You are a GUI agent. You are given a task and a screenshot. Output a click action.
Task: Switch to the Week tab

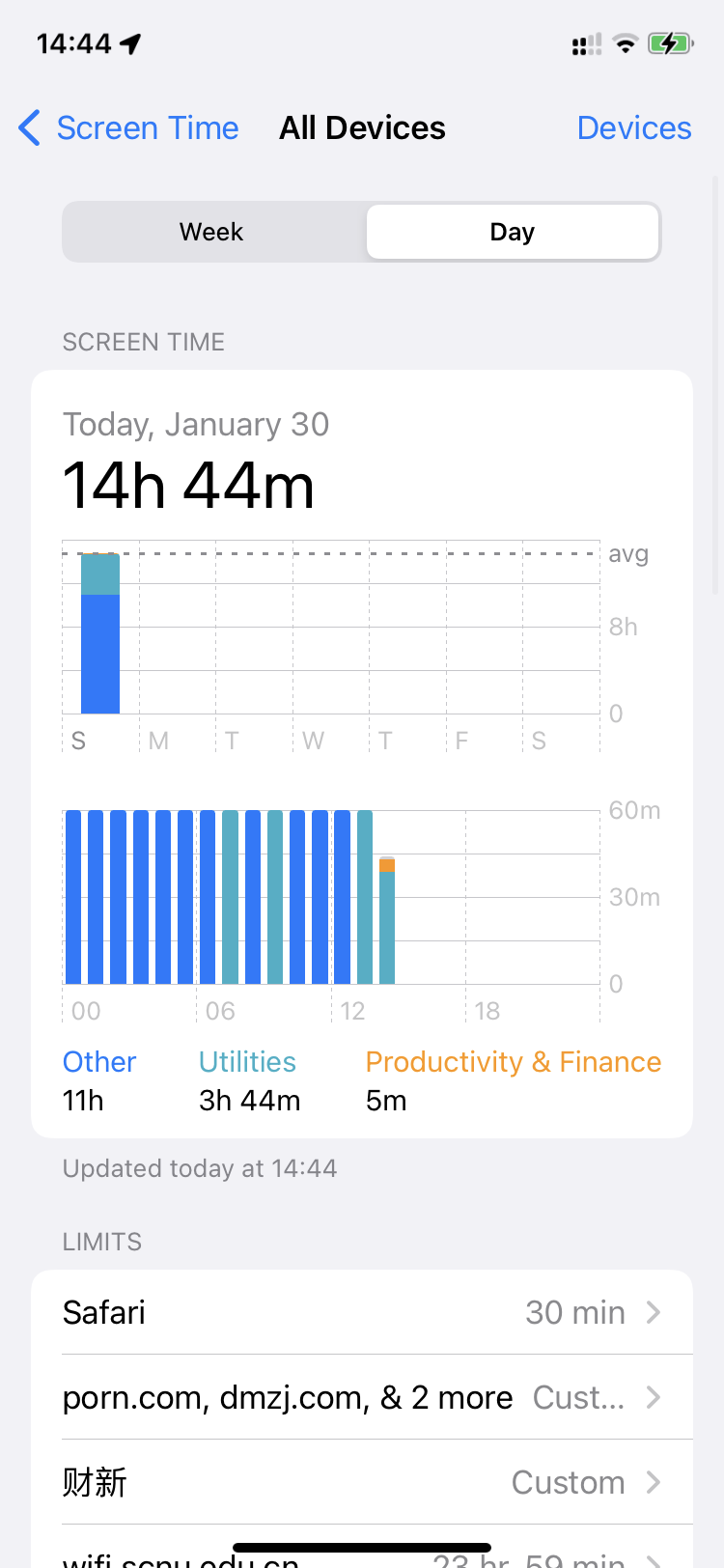[212, 232]
